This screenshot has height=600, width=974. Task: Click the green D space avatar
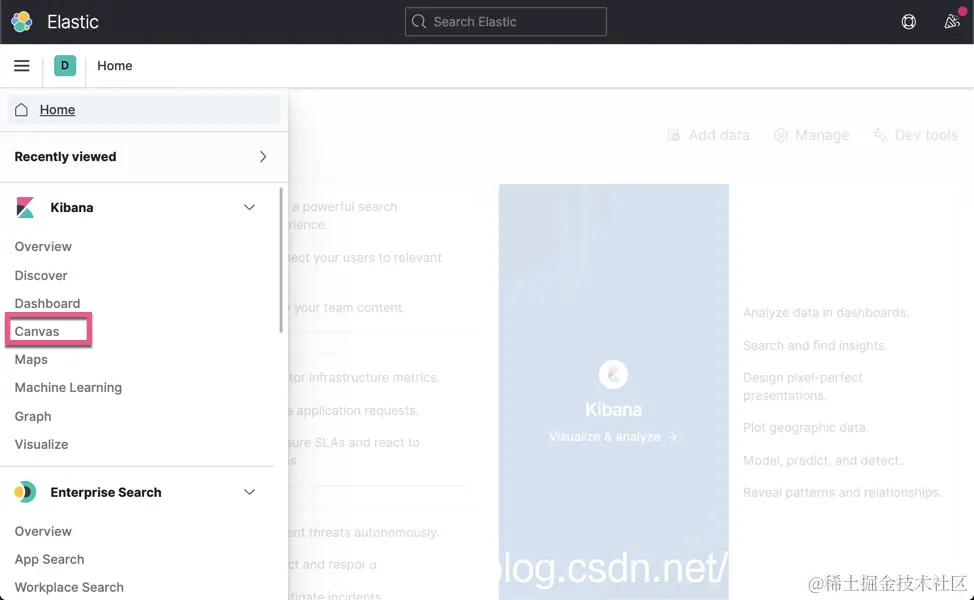pos(65,65)
